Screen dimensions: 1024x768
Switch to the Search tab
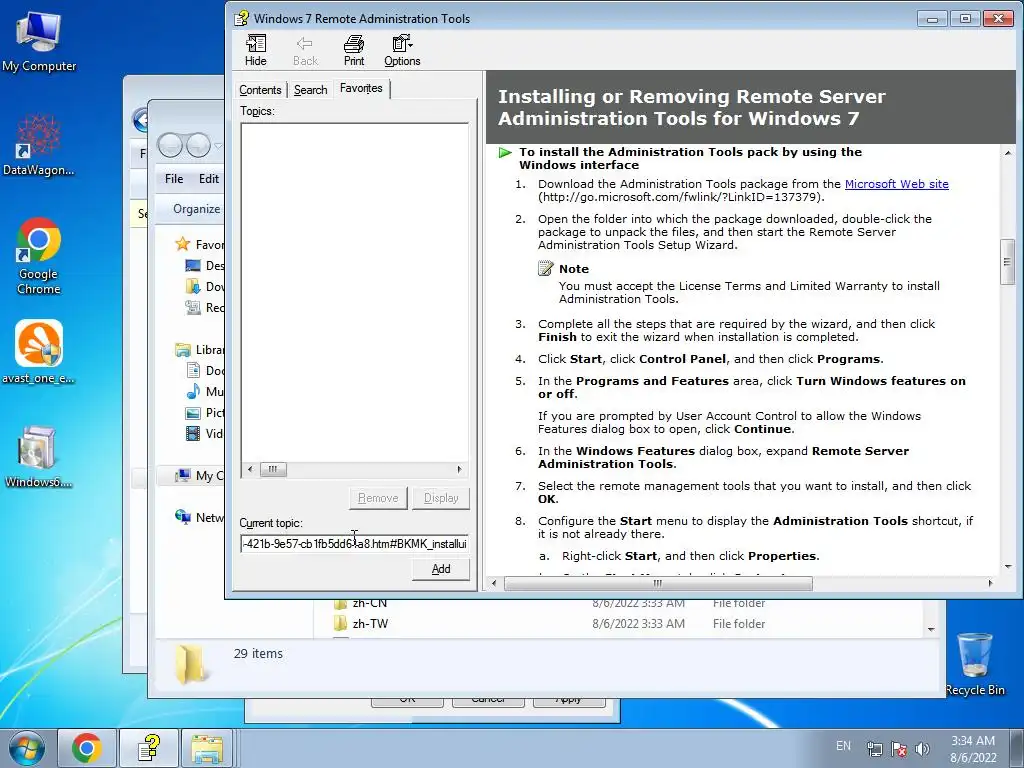pos(310,90)
